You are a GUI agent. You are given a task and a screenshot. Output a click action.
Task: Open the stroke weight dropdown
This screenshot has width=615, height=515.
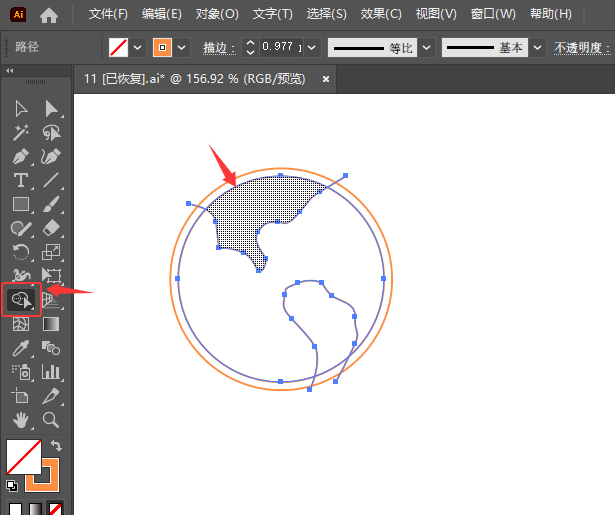pos(312,47)
